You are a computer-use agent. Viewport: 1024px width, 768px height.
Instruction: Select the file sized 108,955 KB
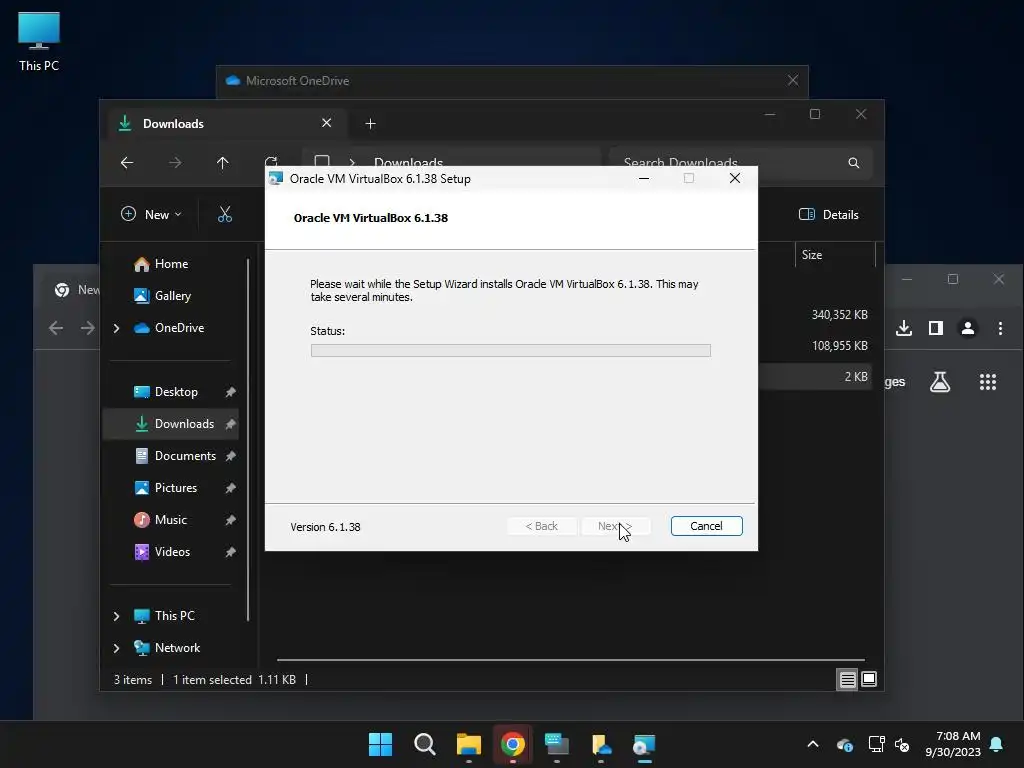click(x=839, y=345)
